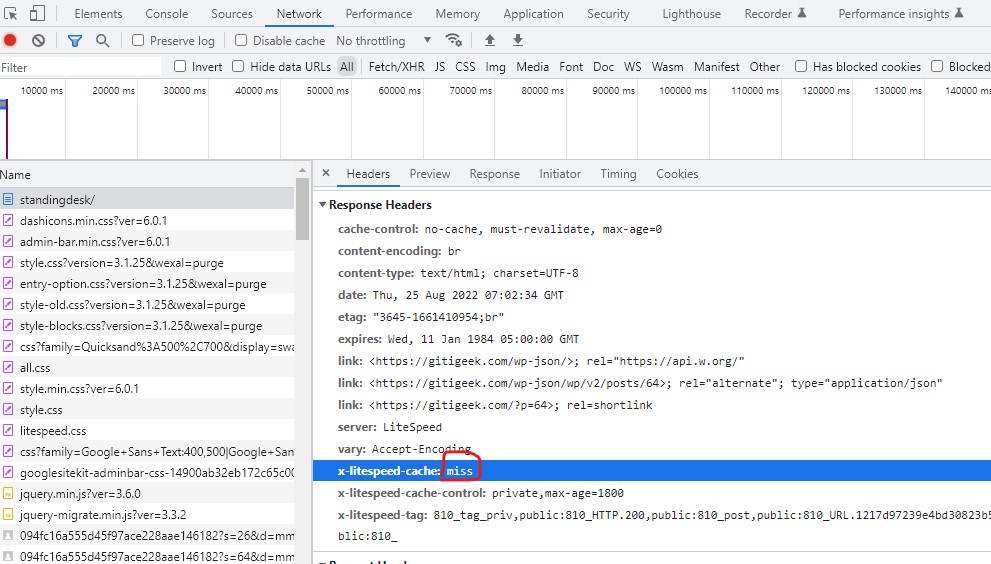Close the request details pane
Image resolution: width=991 pixels, height=564 pixels.
(326, 174)
